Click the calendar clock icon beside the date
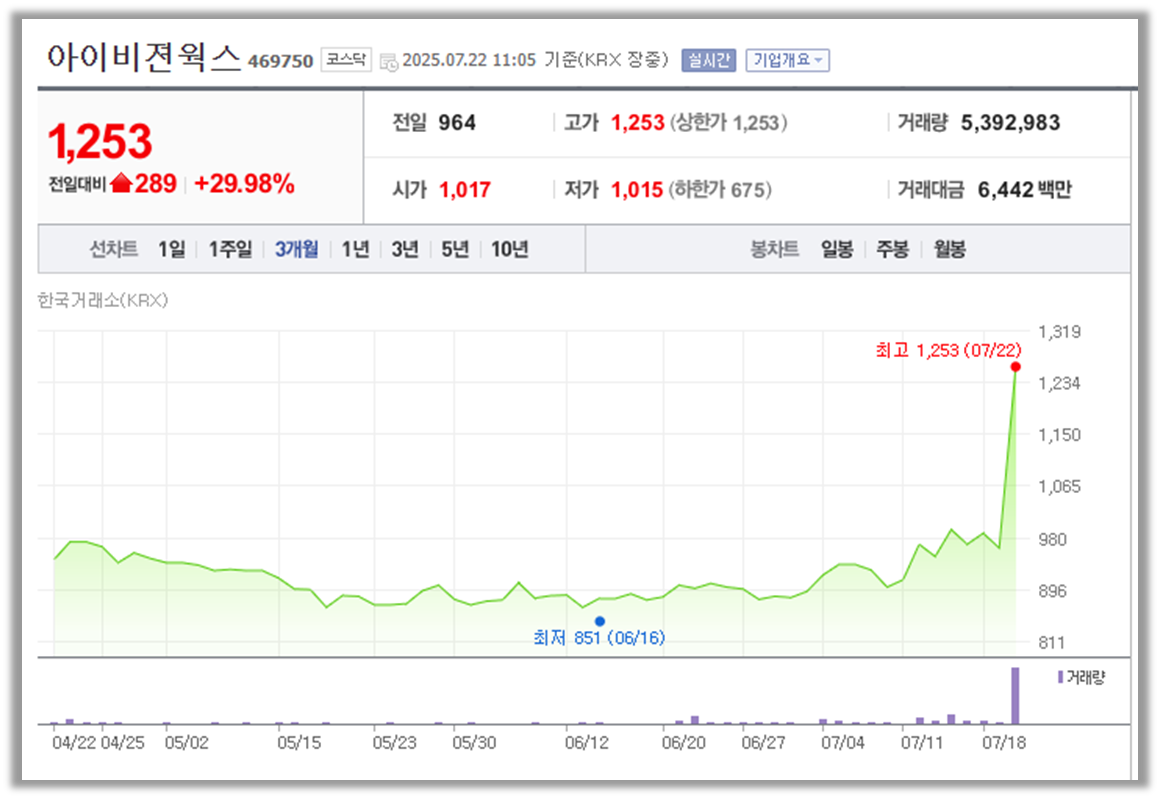 (x=388, y=62)
